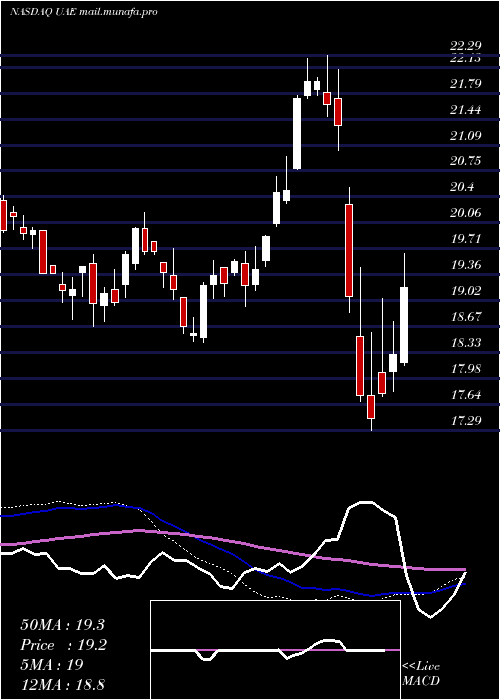Select the 17.29 price level label
Screen dimensions: 500x700
(466, 420)
